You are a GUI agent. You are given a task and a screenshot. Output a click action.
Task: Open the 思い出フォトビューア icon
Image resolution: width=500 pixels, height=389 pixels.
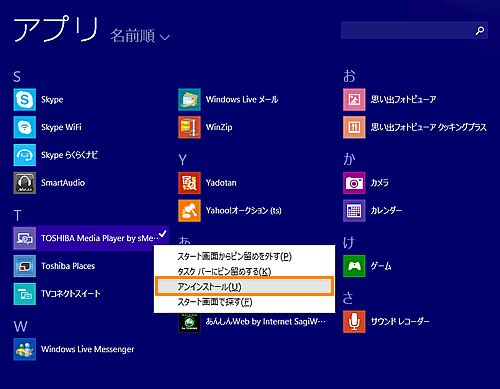[x=354, y=99]
